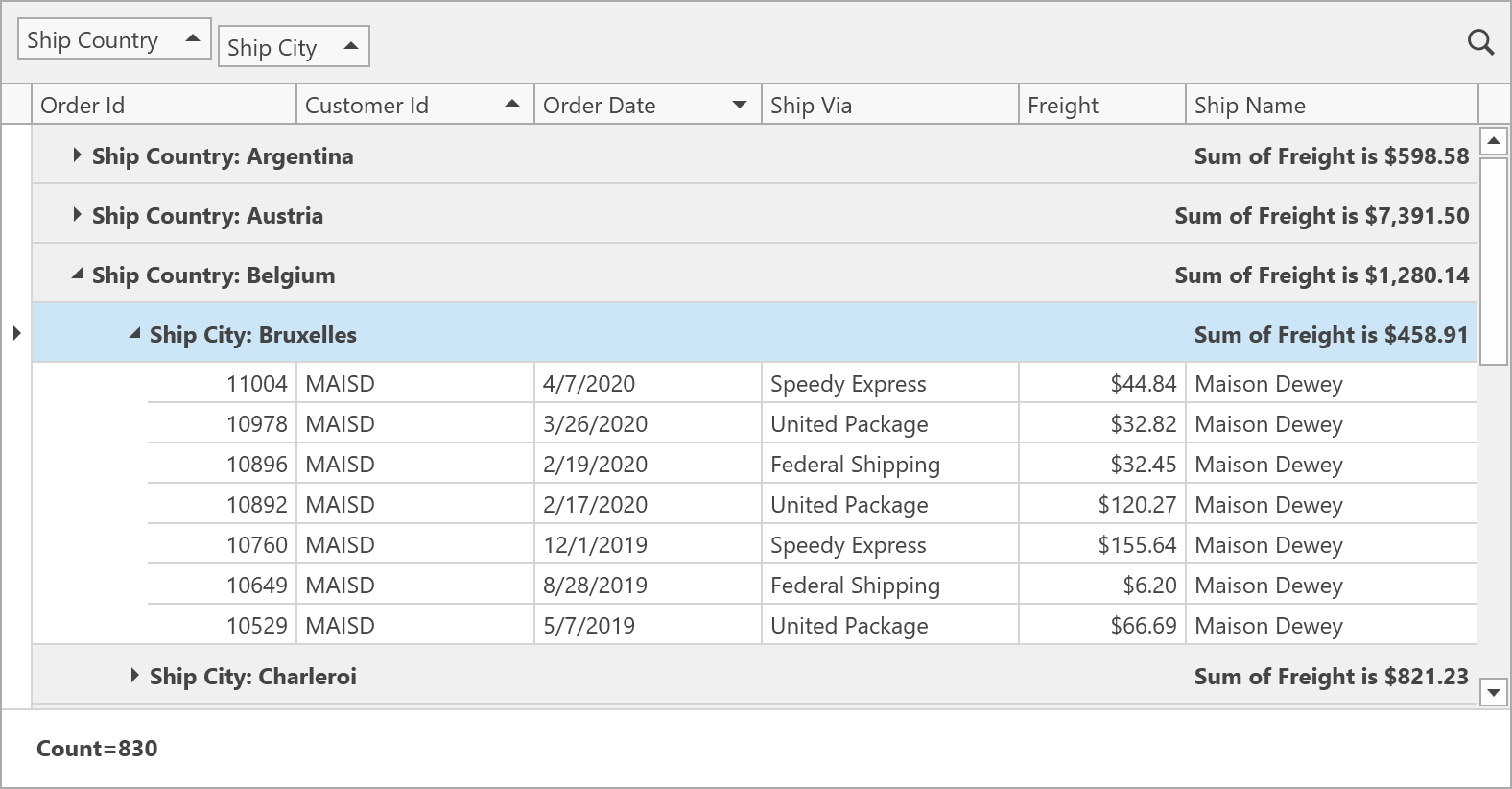Click the scrollbar down arrow
Image resolution: width=1512 pixels, height=789 pixels.
coord(1493,692)
